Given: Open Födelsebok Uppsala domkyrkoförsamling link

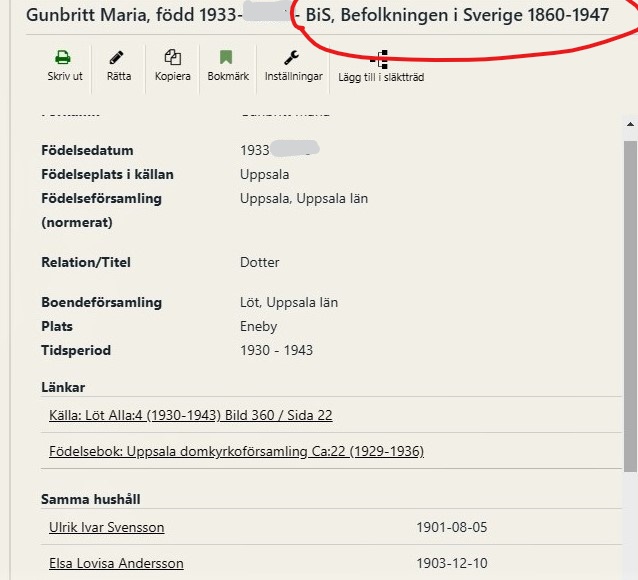Looking at the screenshot, I should click(x=236, y=451).
